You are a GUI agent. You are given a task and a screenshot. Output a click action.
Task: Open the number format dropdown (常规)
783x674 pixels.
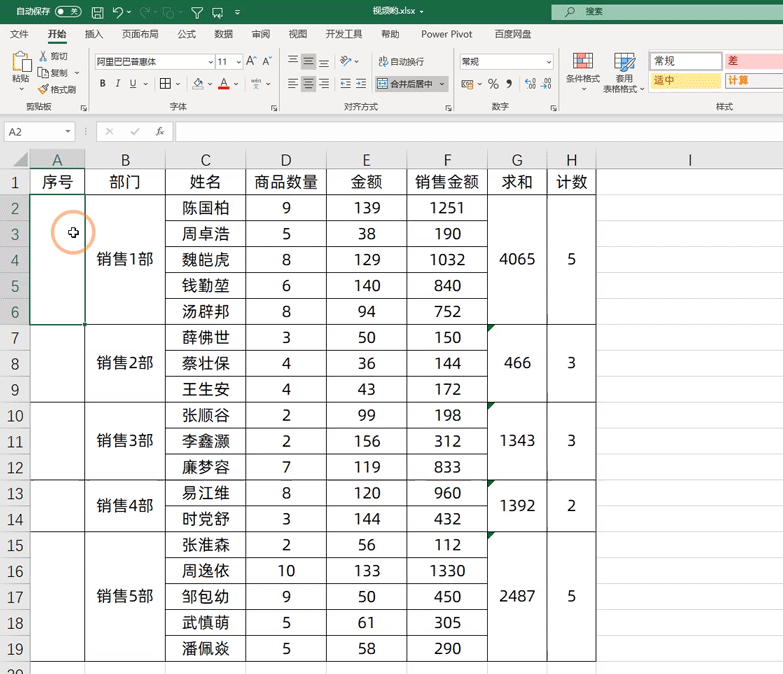click(549, 62)
